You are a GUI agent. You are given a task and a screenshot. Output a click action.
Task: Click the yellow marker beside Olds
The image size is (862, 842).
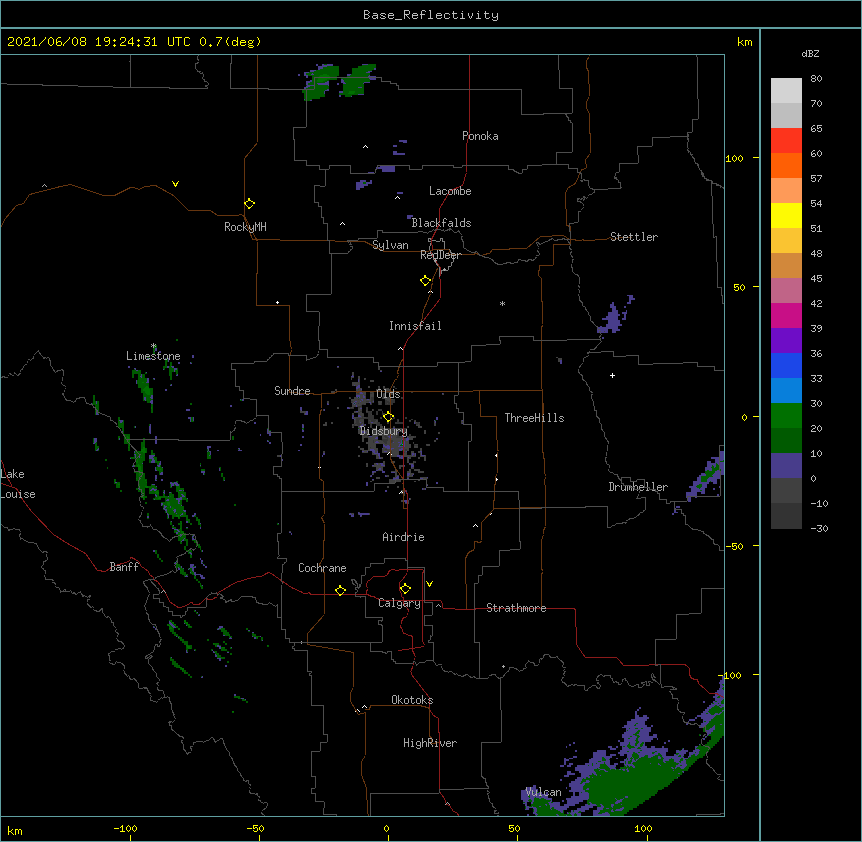[x=388, y=416]
